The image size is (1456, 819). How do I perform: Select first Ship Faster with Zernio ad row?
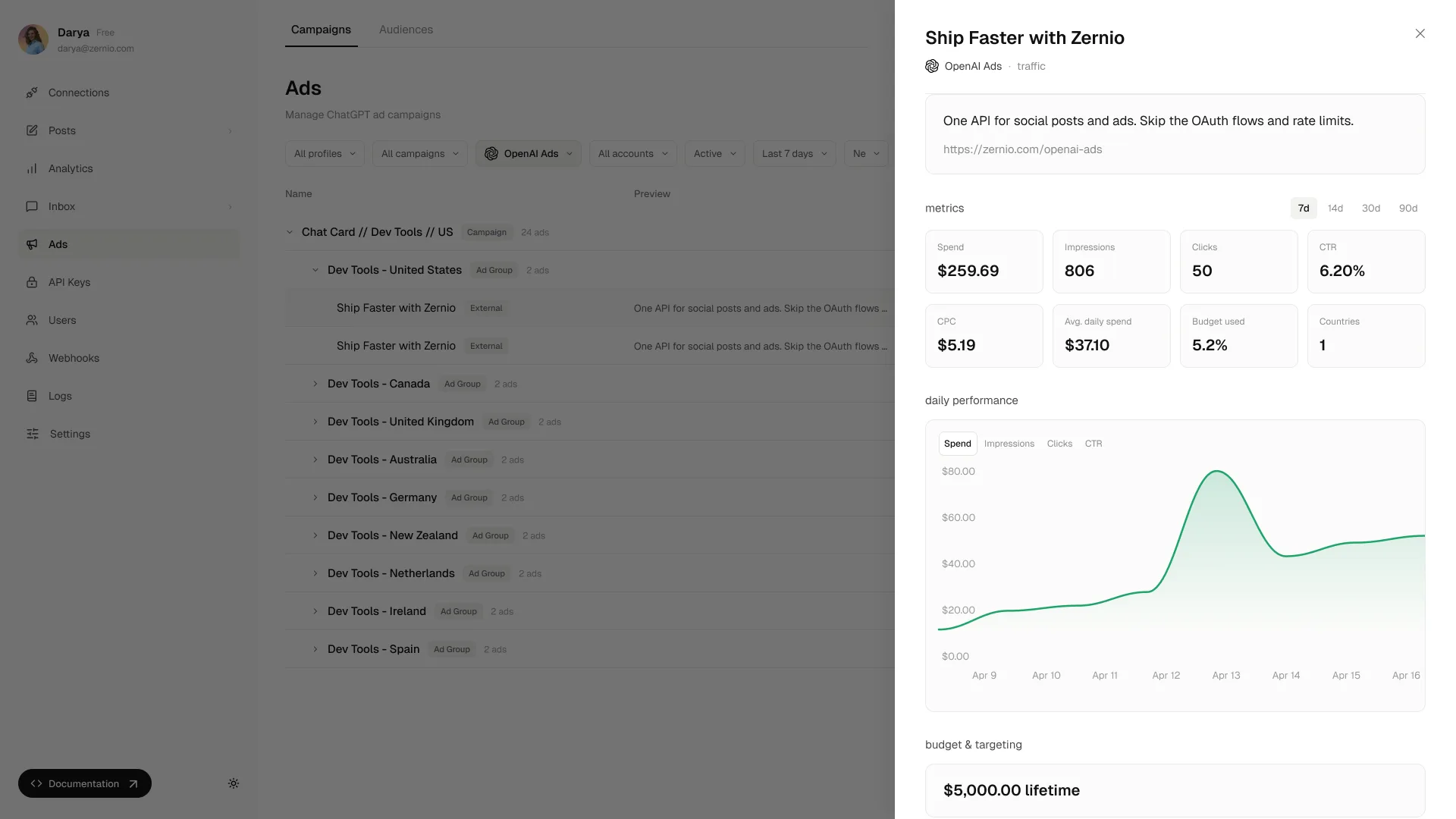[x=590, y=308]
